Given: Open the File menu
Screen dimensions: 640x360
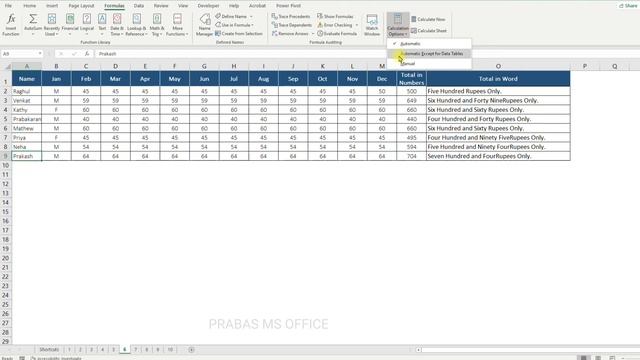Looking at the screenshot, I should pos(8,6).
